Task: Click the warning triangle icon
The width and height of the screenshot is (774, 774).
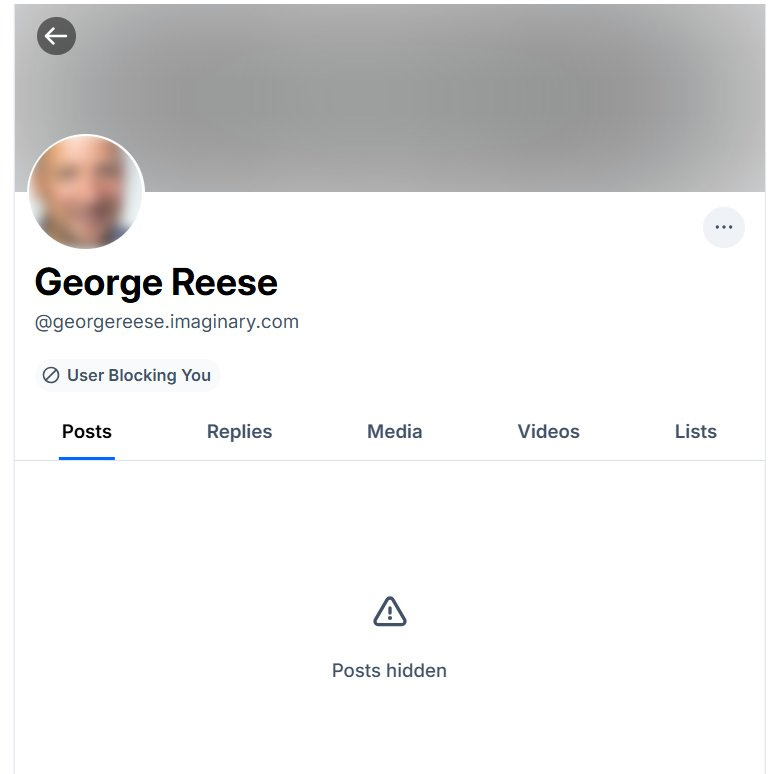Action: click(389, 611)
